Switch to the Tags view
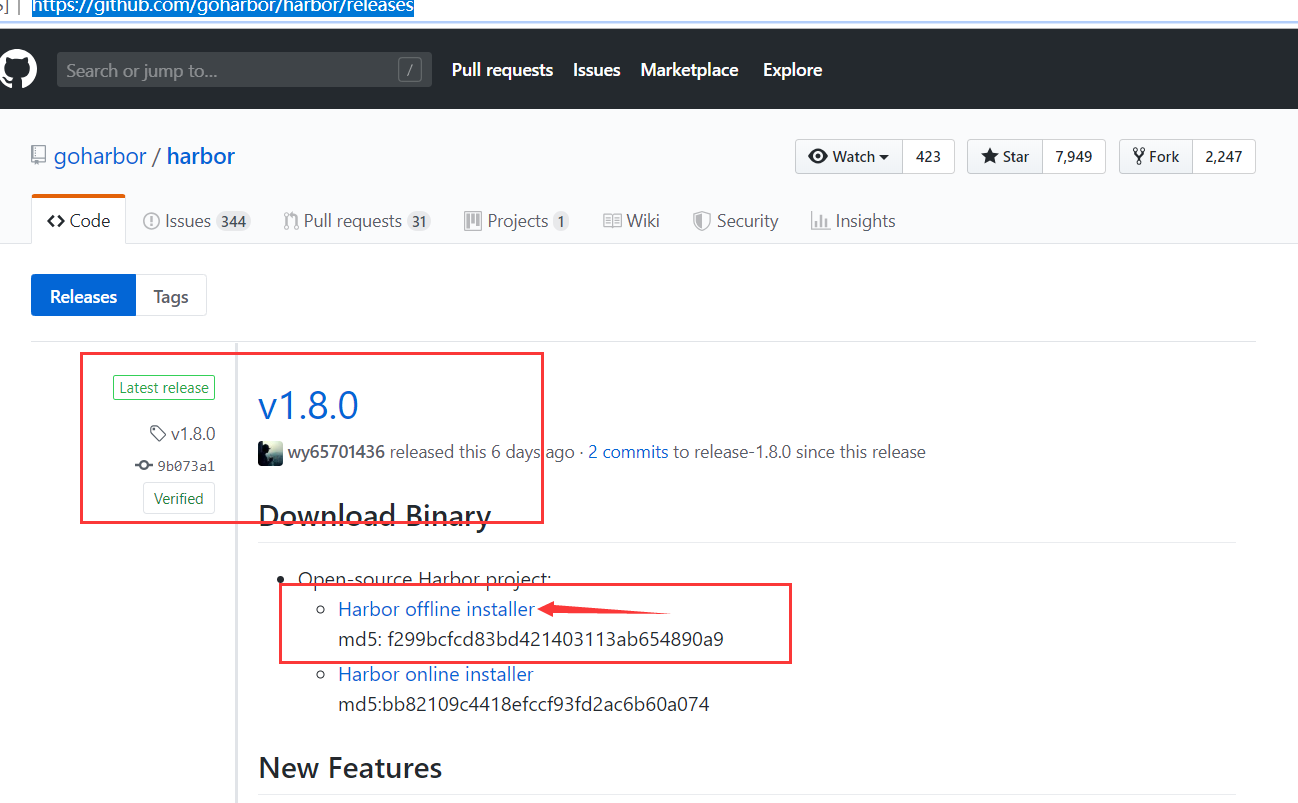The width and height of the screenshot is (1298, 803). tap(171, 296)
